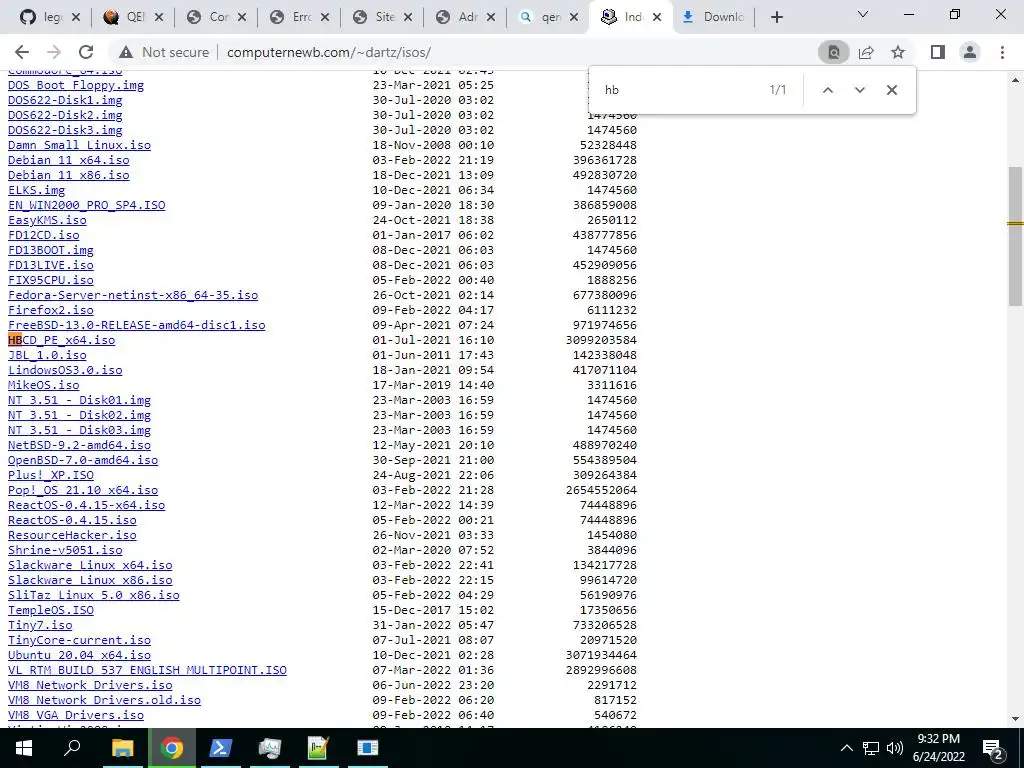Open the OpenBSD-7.0-amd64.iso link

(83, 460)
